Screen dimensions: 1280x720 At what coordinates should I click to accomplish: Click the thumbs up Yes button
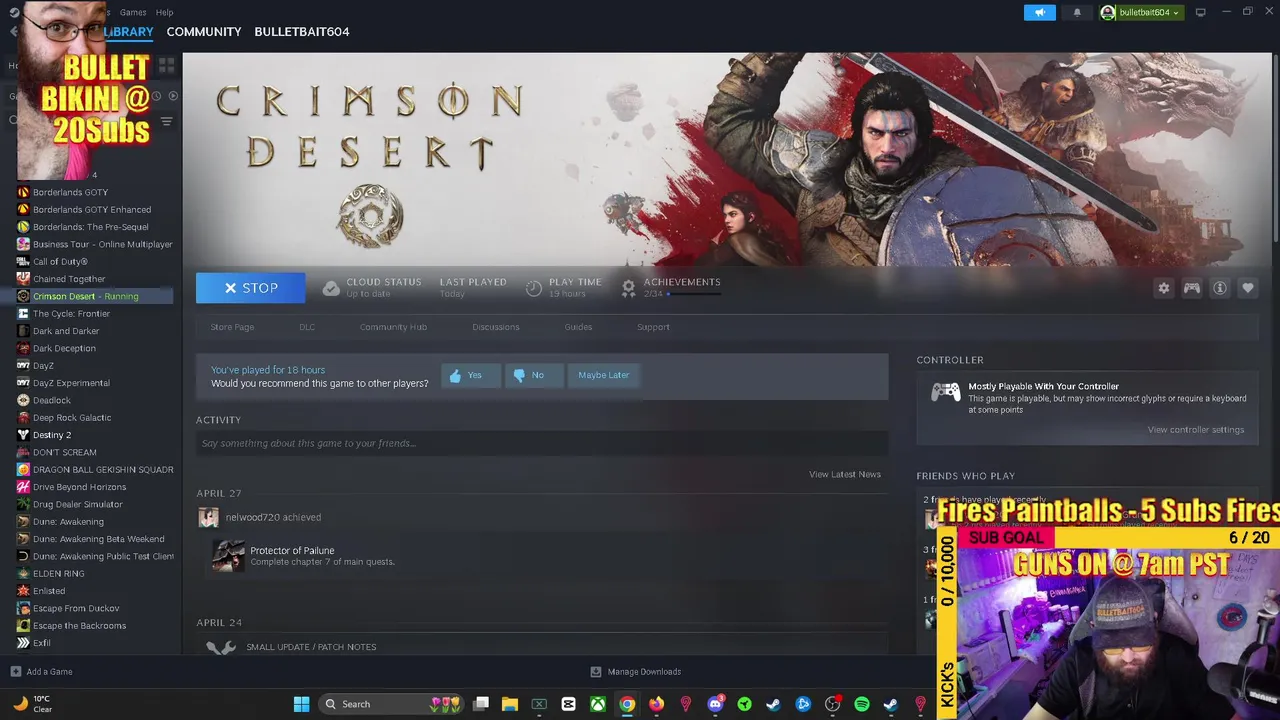tap(470, 375)
